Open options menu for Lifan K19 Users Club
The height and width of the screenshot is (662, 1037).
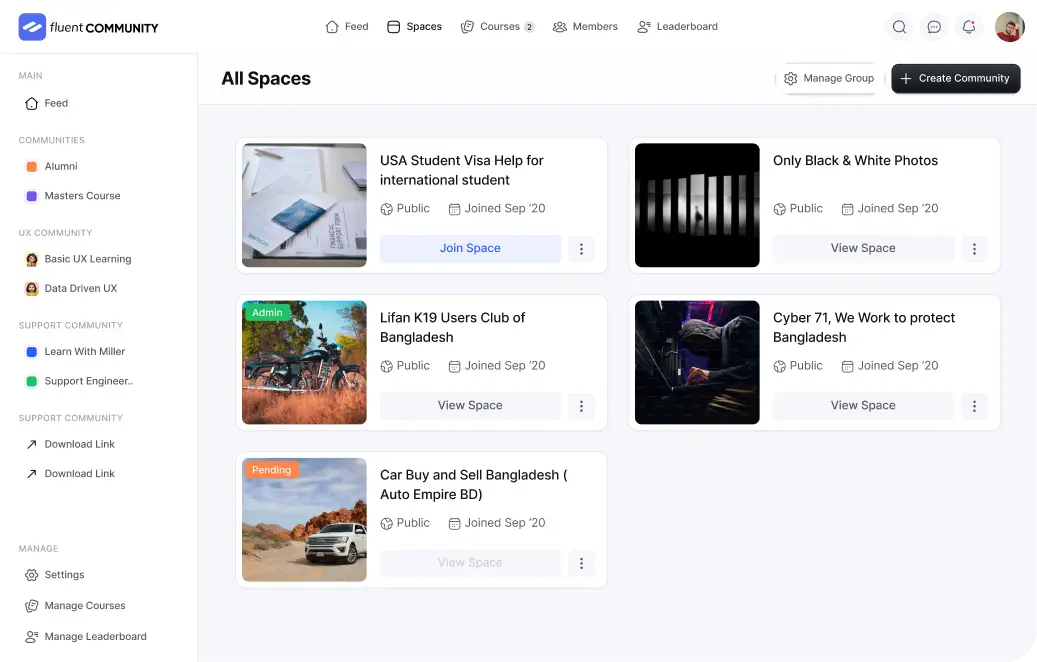(x=581, y=406)
